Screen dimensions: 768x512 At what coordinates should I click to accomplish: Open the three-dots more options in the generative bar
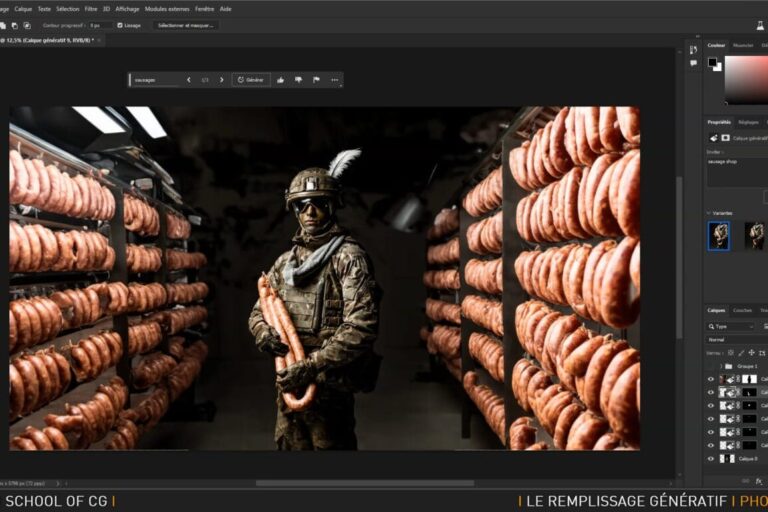[x=335, y=80]
